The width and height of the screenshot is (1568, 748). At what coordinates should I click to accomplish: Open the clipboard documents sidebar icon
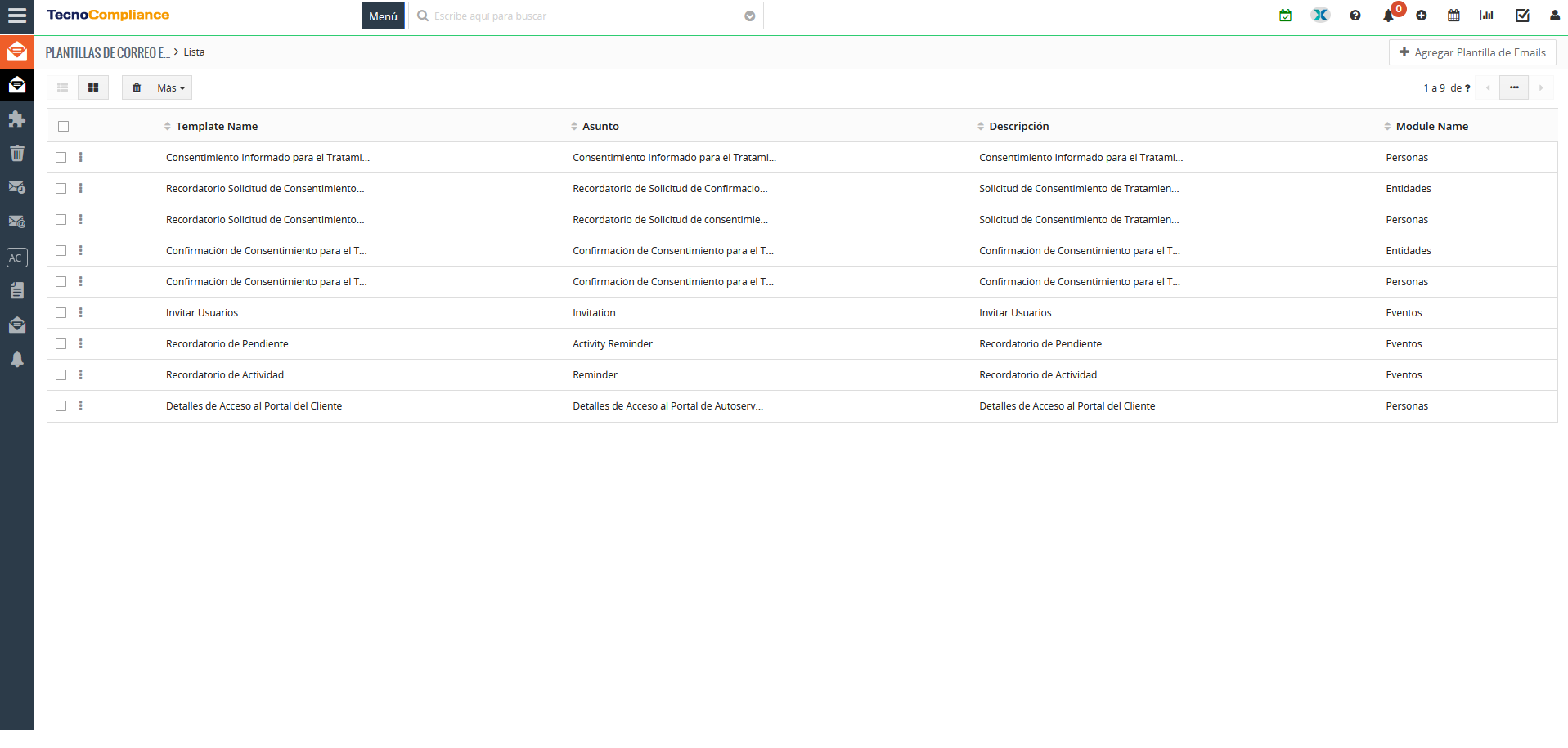17,290
